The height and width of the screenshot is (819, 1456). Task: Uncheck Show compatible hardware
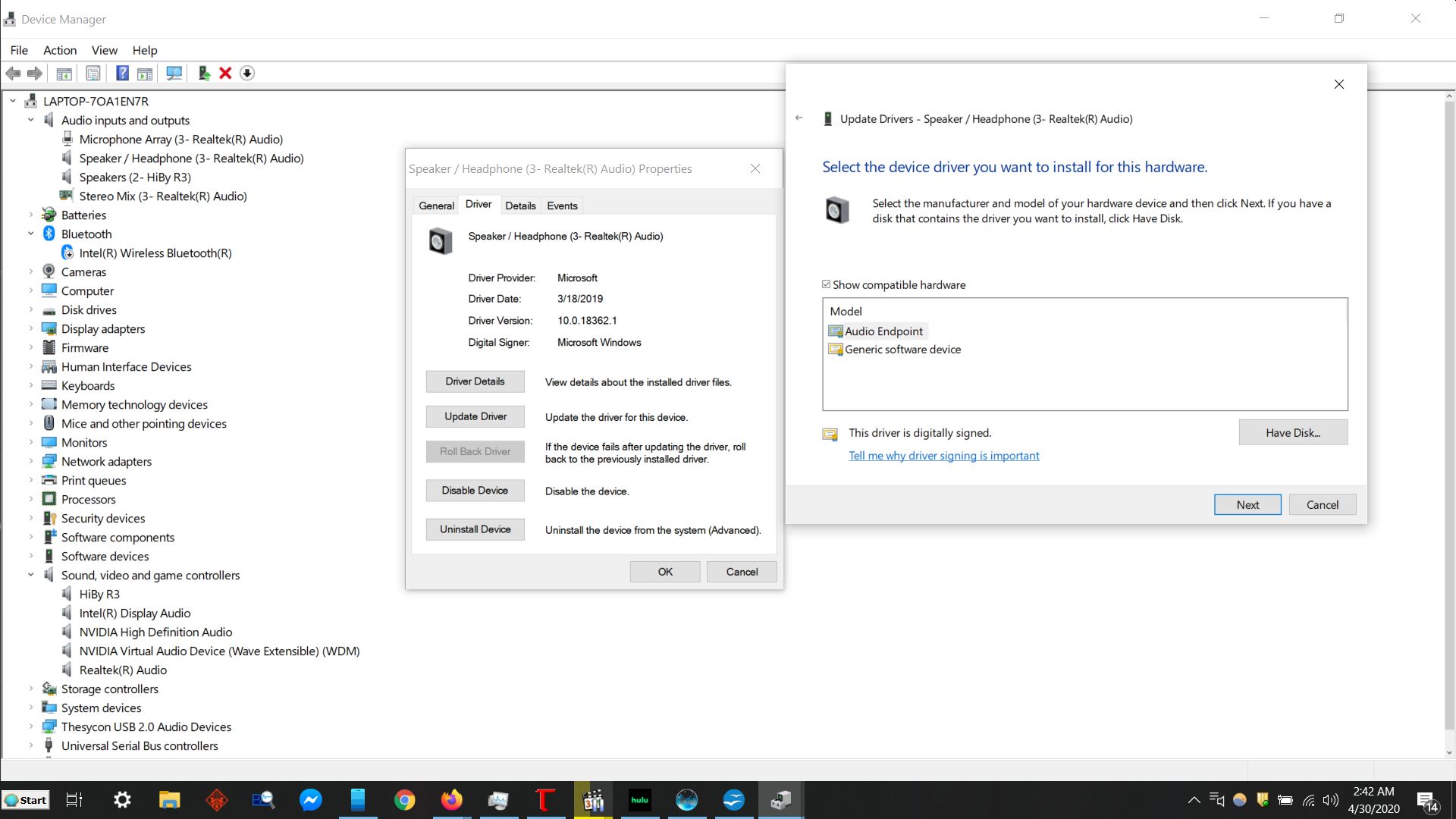(827, 284)
